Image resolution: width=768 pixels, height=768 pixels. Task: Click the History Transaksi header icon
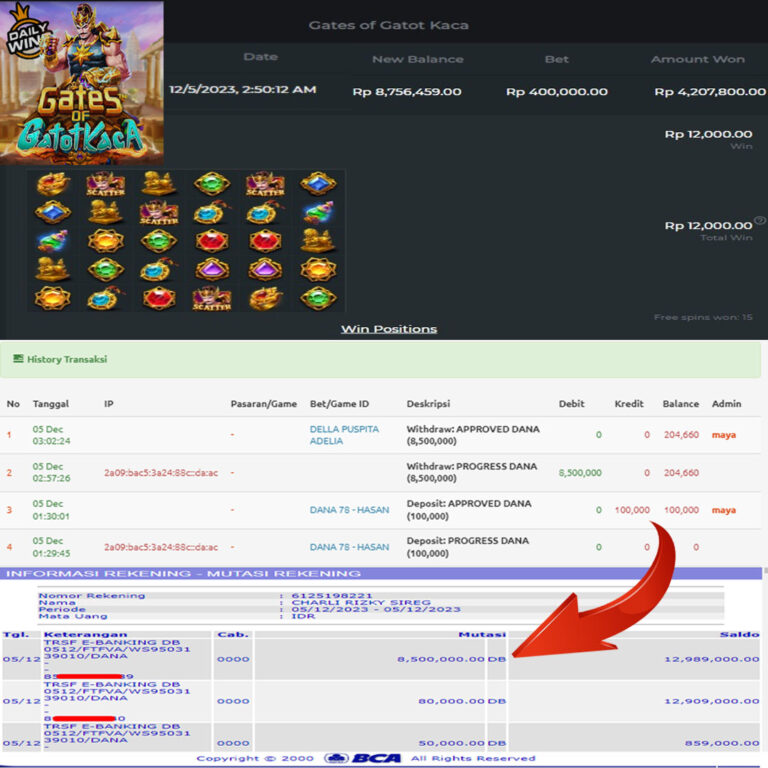[18, 359]
